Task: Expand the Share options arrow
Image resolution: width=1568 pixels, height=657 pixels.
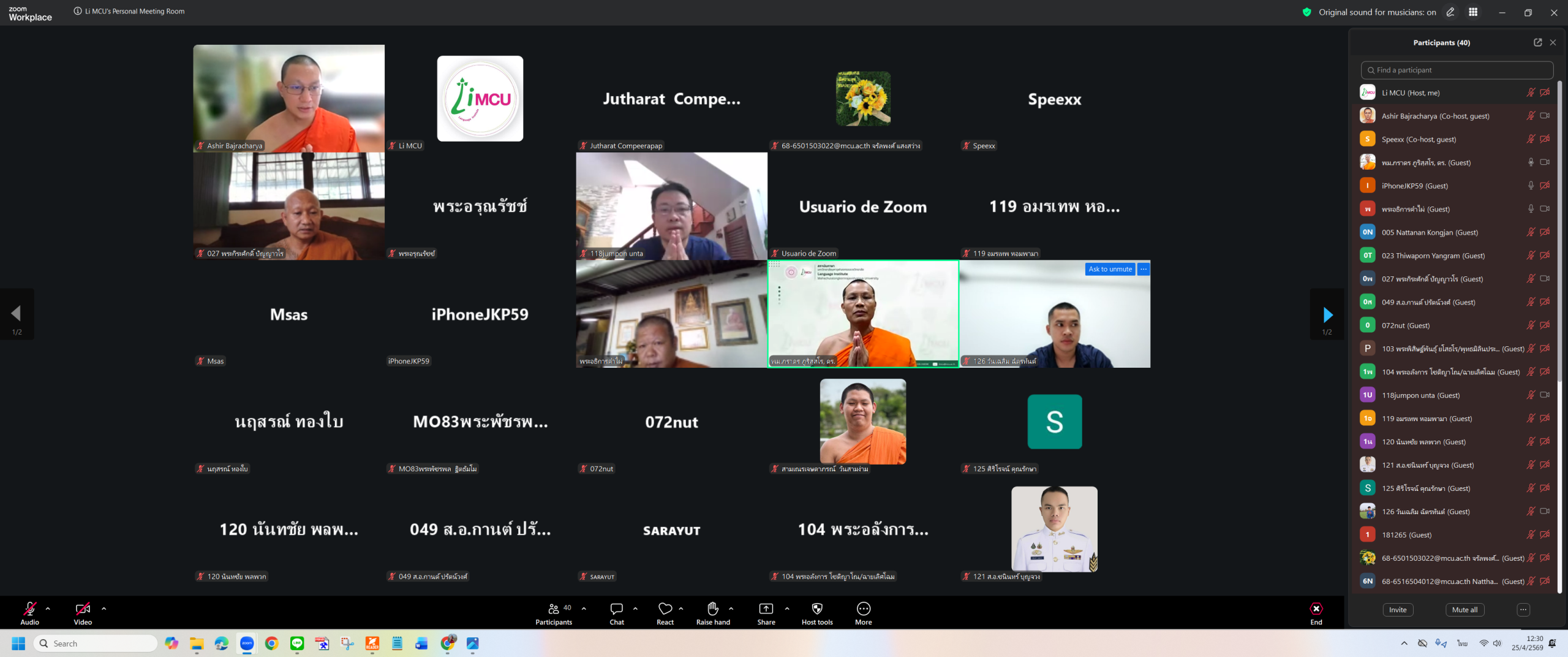Action: click(787, 609)
